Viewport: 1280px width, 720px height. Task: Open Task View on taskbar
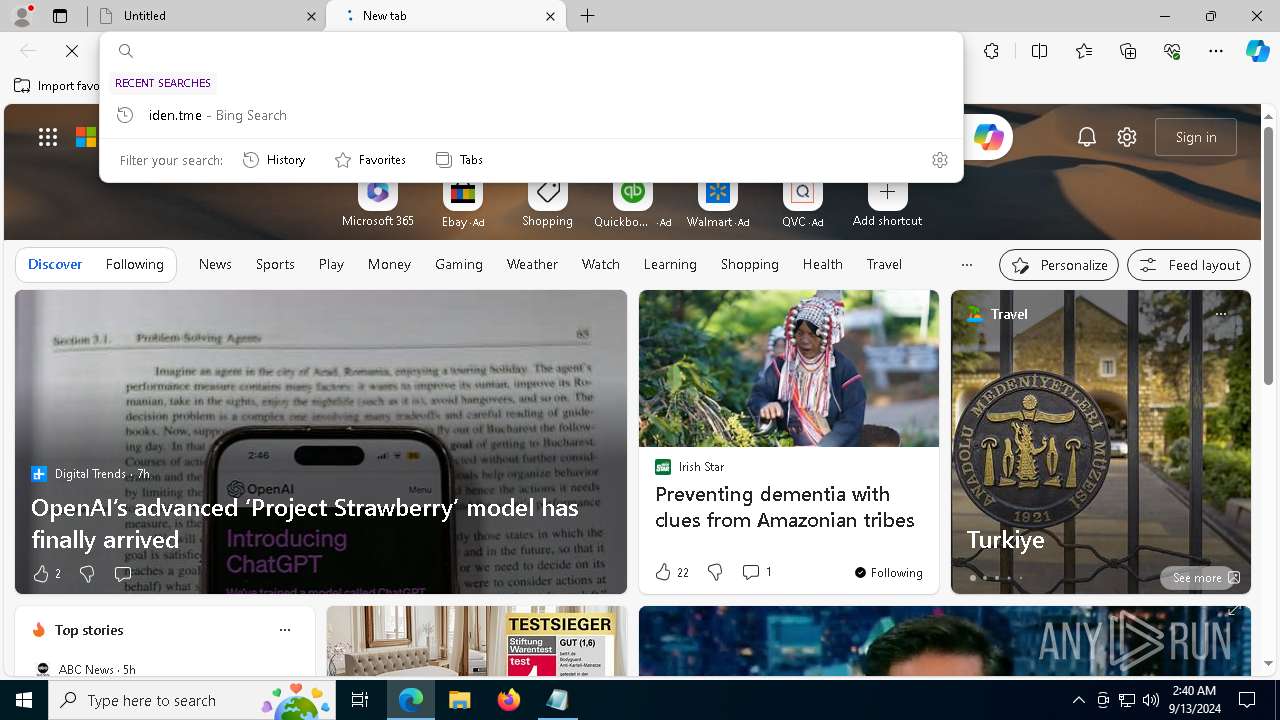[360, 700]
